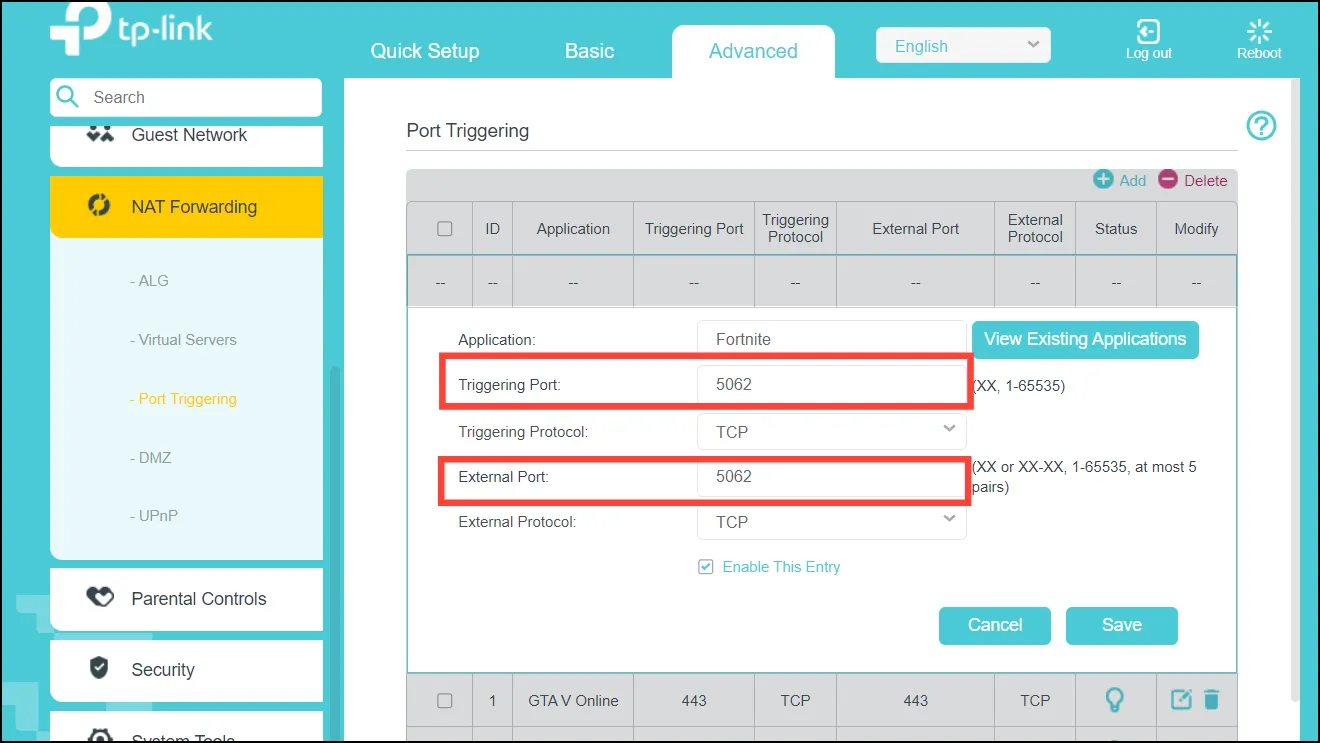Screen dimensions: 1320x743
Task: Open the help question mark icon
Action: (1261, 126)
